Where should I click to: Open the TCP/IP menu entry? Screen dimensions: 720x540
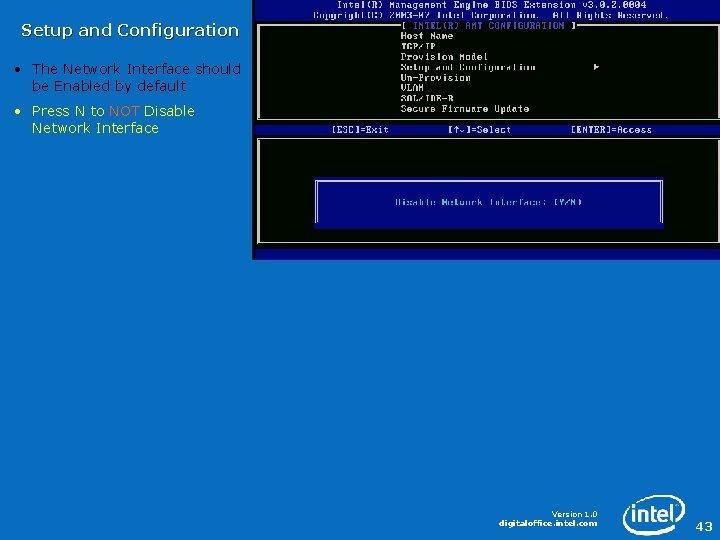coord(418,46)
